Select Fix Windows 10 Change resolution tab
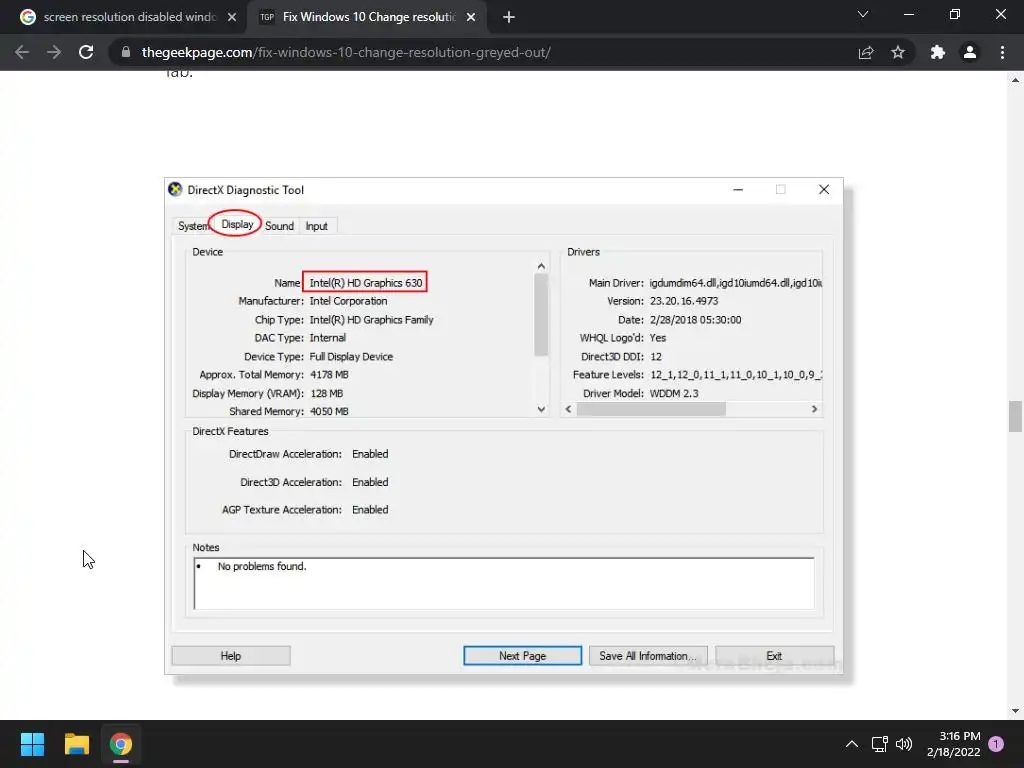The image size is (1024, 768). point(368,17)
